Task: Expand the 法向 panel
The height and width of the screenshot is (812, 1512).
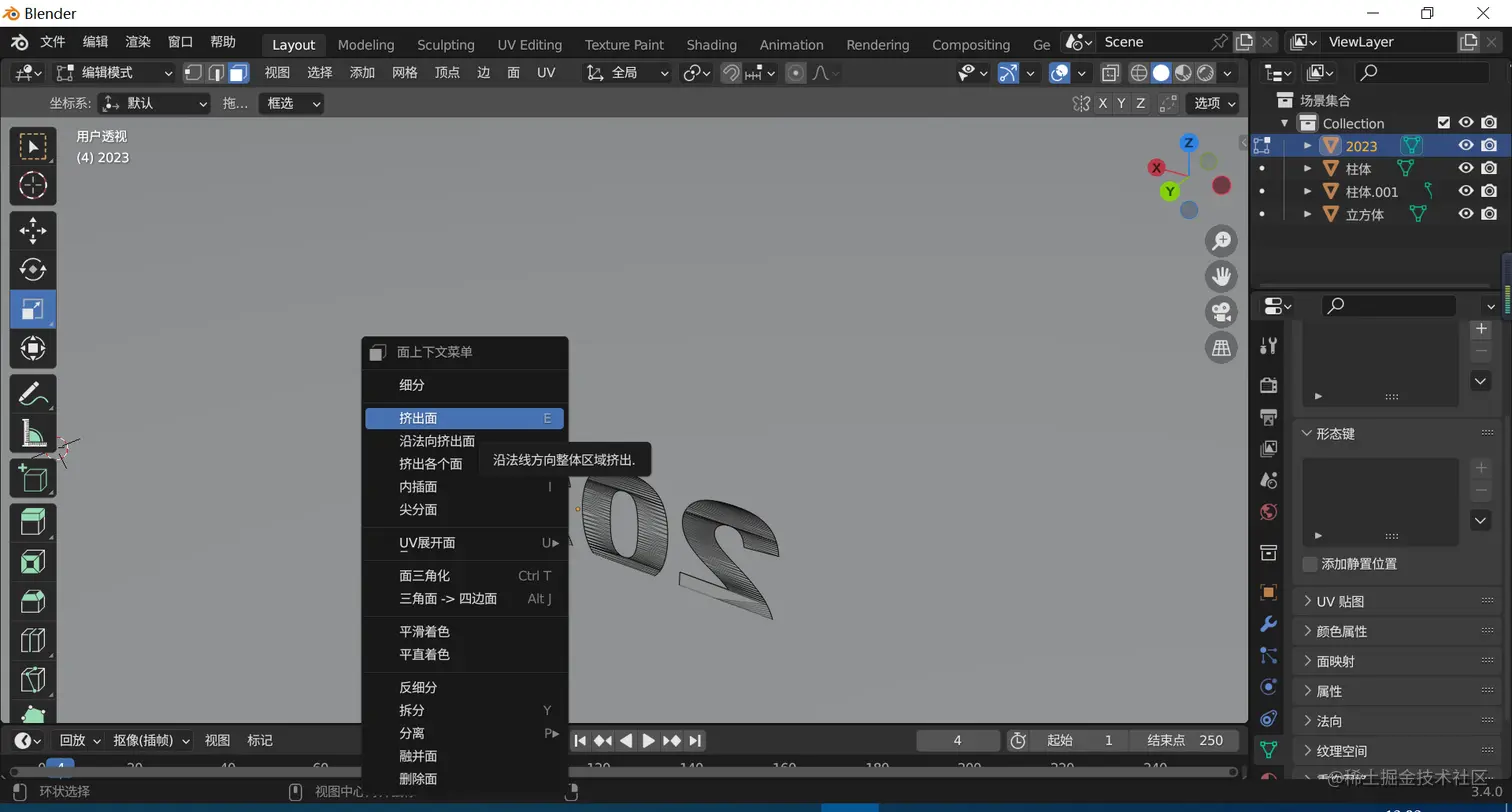Action: (x=1397, y=721)
